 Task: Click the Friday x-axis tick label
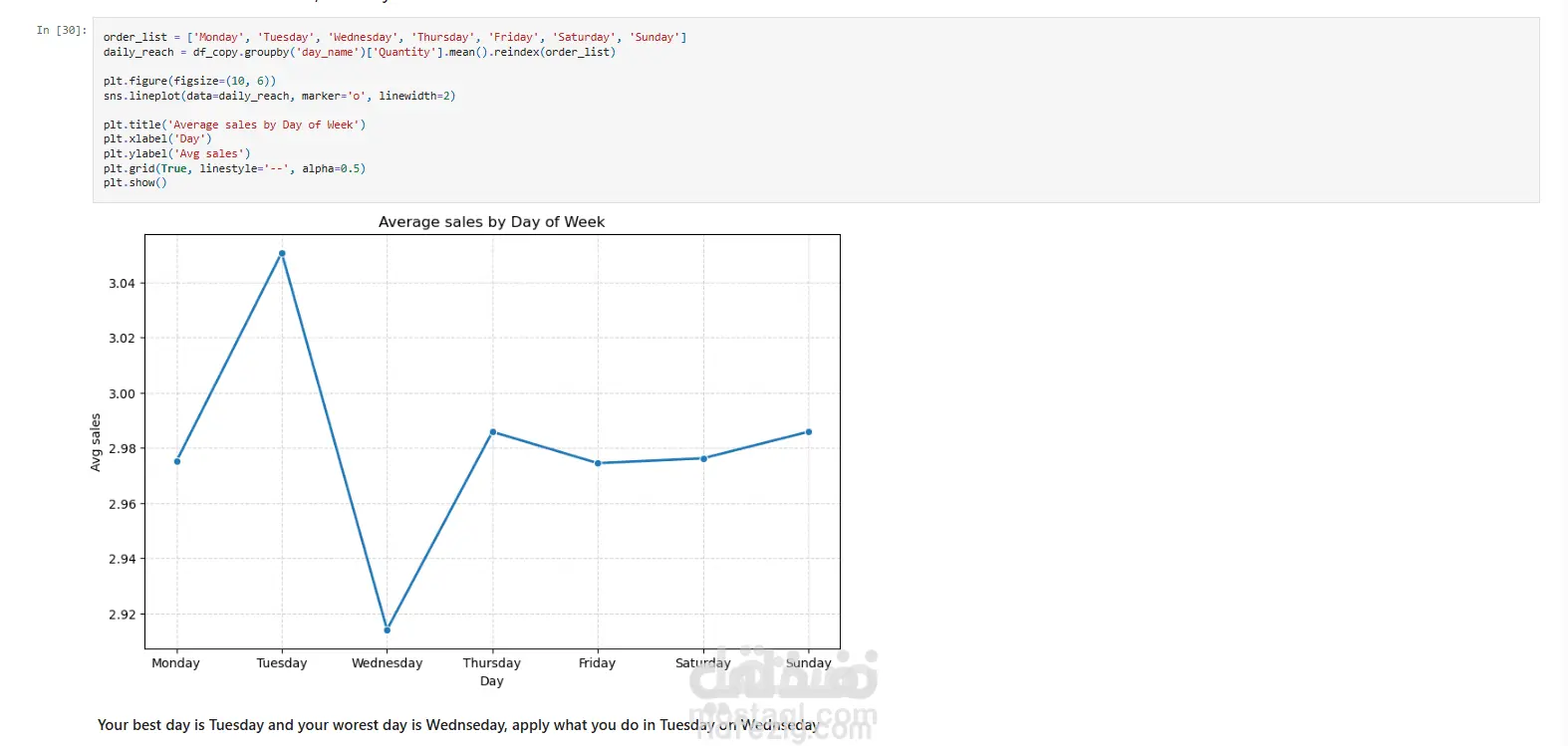pos(597,663)
